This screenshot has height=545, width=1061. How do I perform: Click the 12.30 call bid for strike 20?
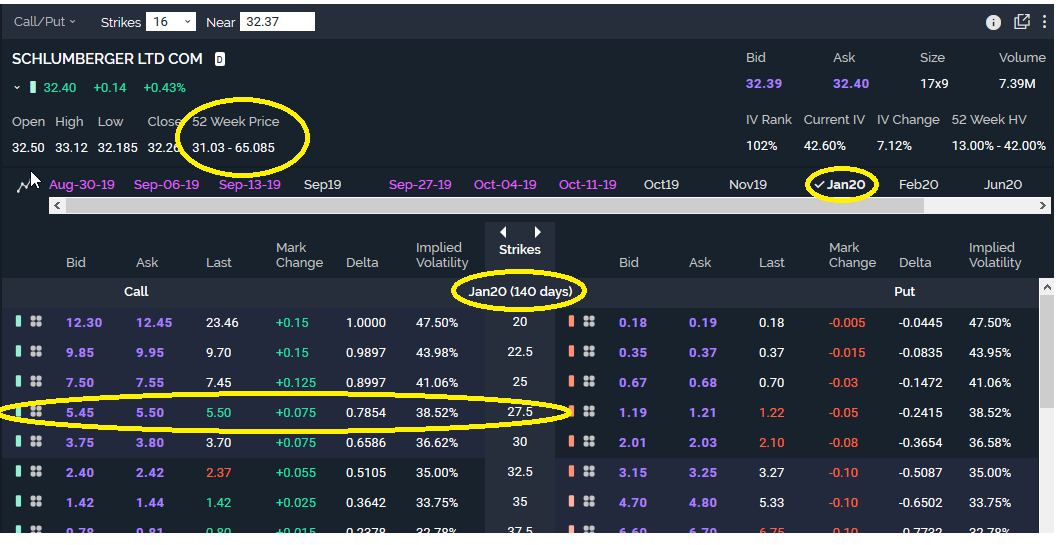click(x=84, y=322)
